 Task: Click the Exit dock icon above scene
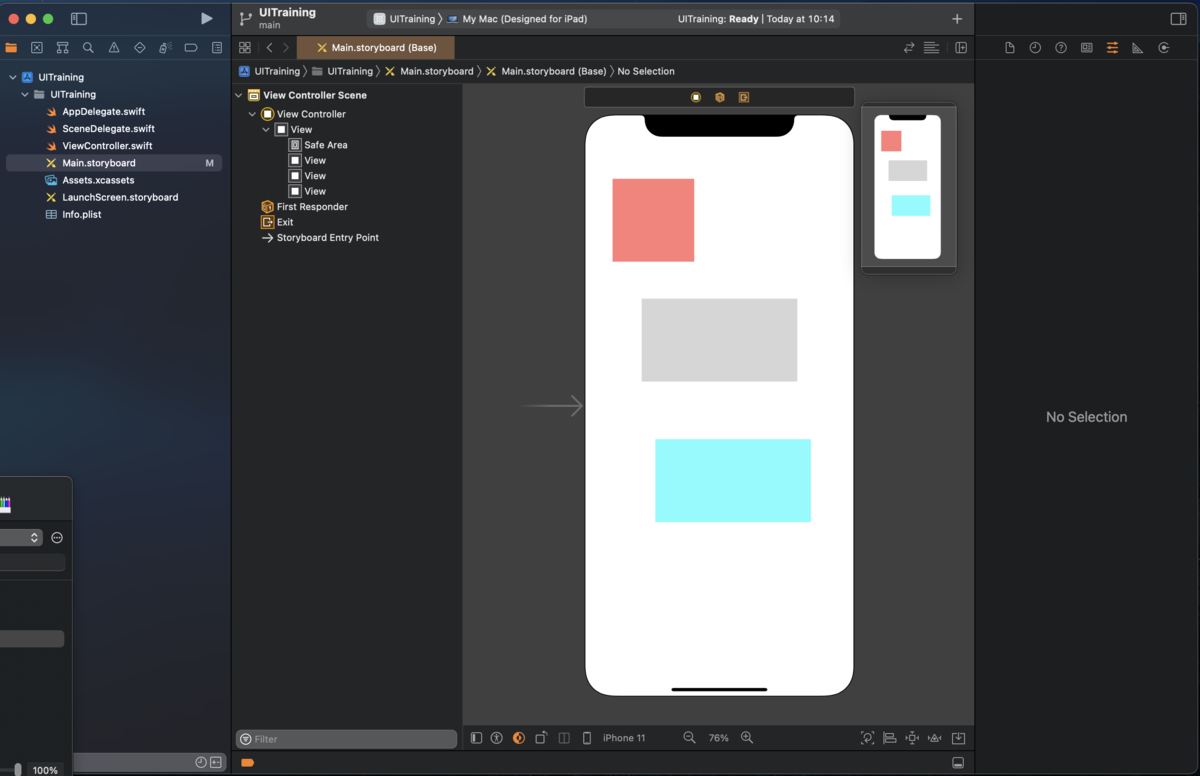click(744, 97)
